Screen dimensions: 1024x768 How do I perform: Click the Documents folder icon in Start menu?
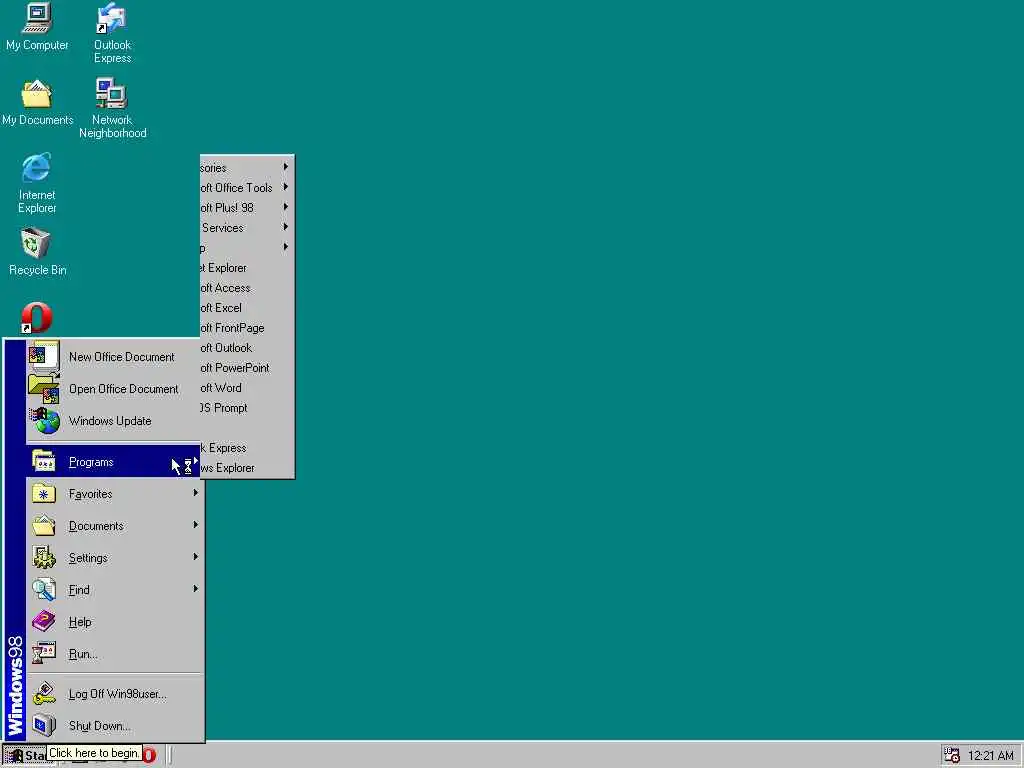tap(44, 526)
